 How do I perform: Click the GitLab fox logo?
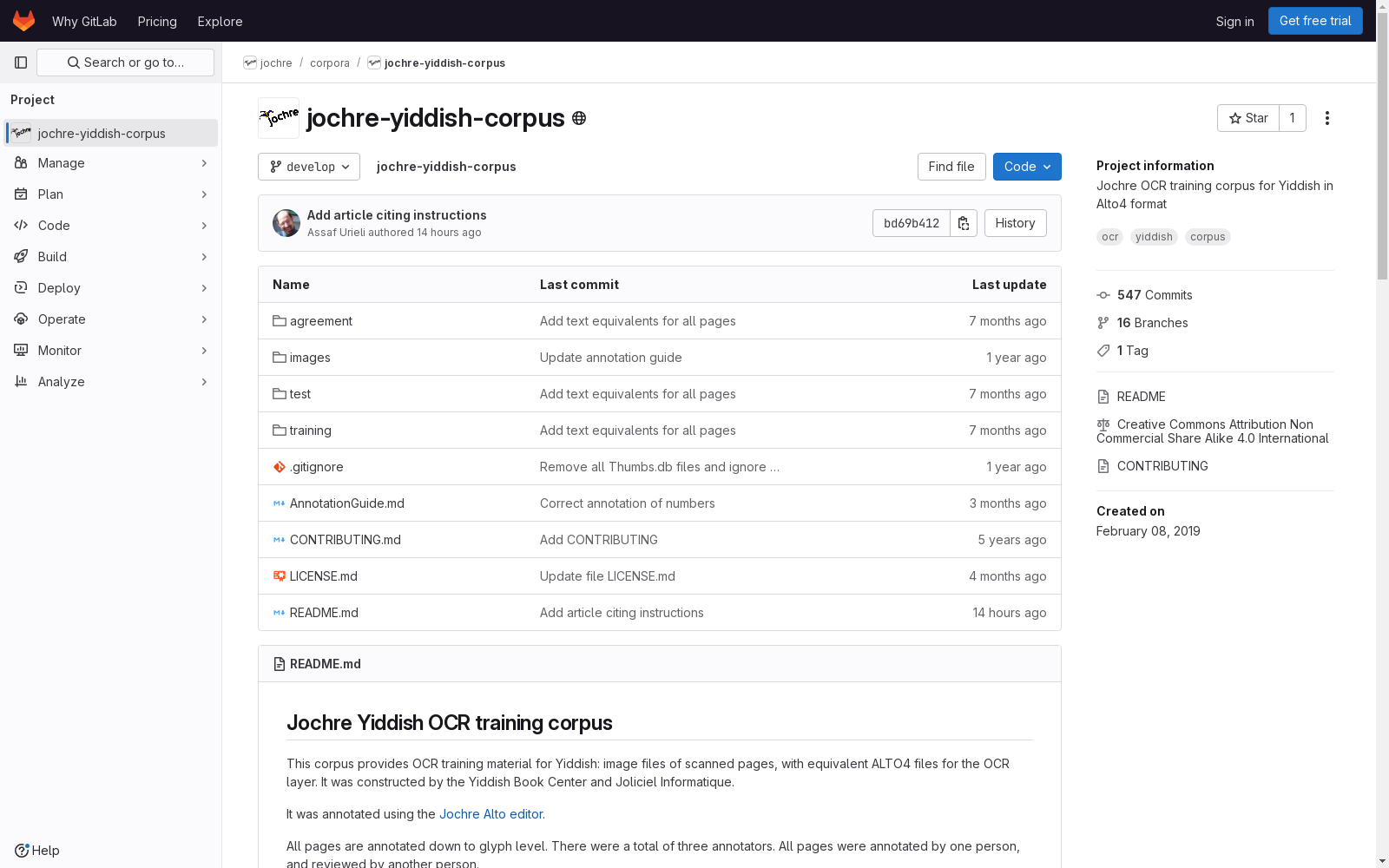point(23,21)
